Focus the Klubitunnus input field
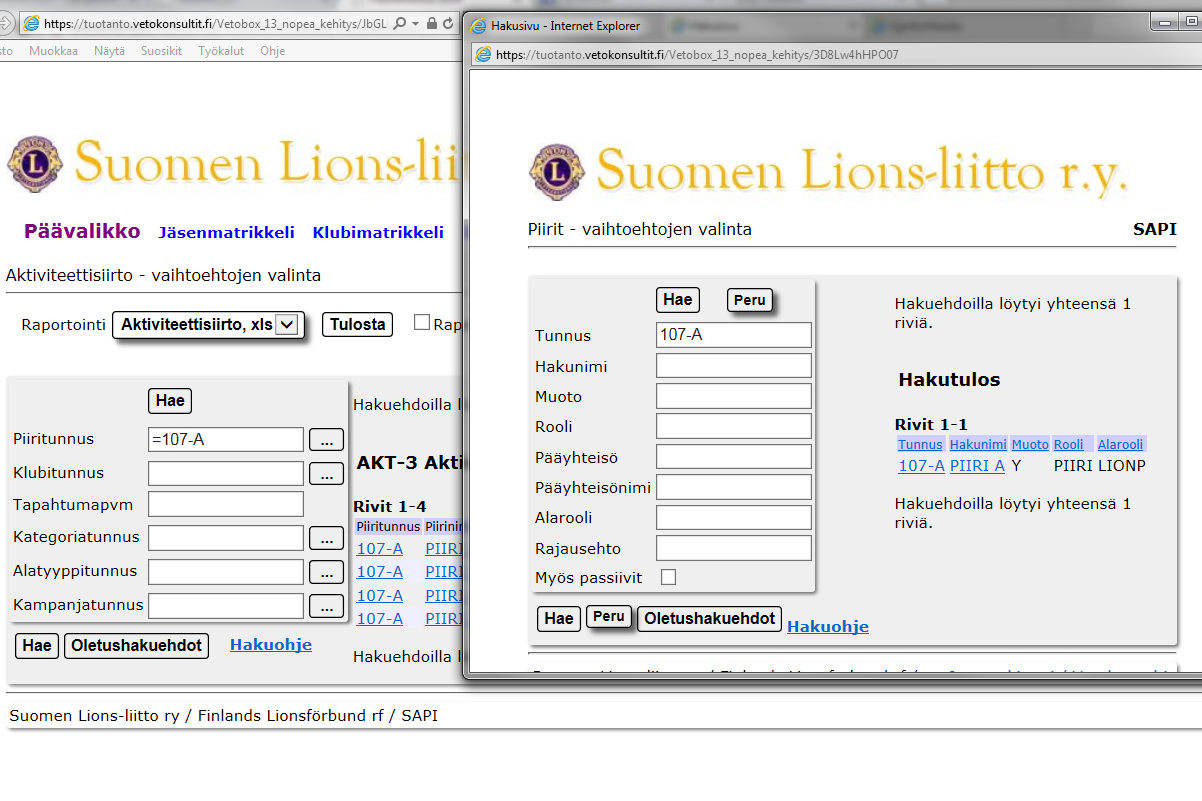The width and height of the screenshot is (1202, 801). pos(226,473)
